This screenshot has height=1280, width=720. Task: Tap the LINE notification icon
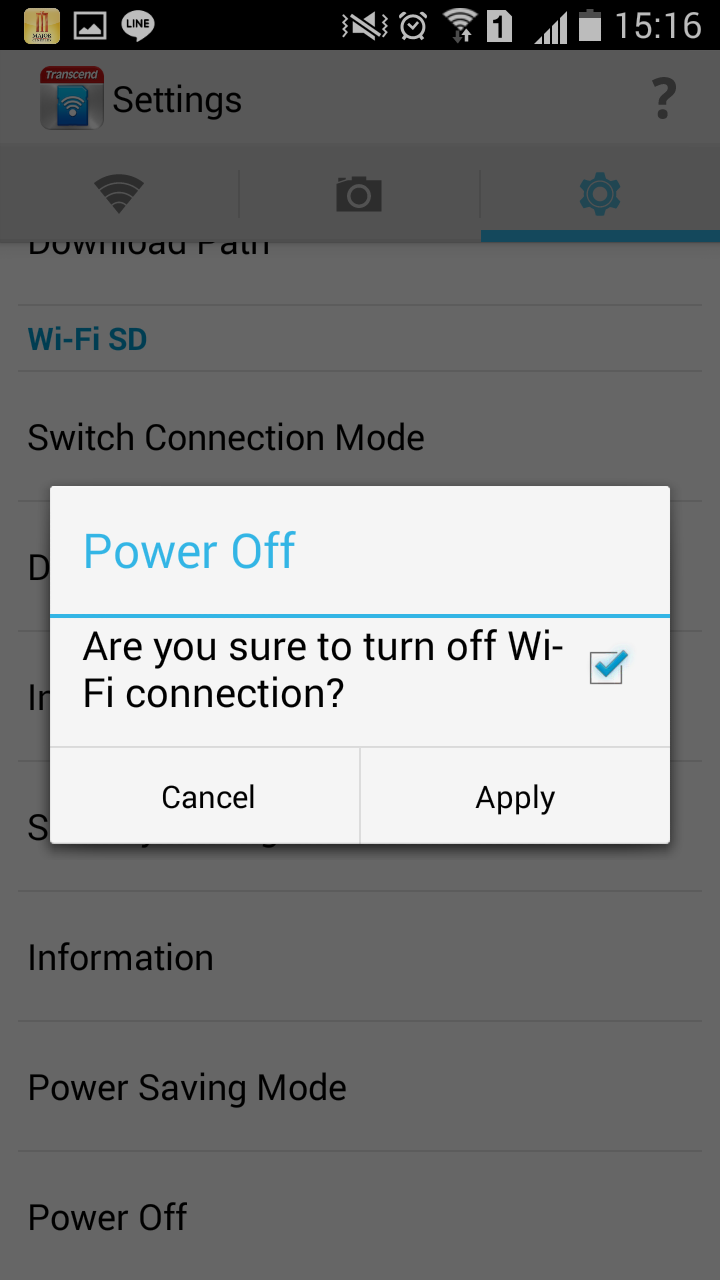[138, 25]
